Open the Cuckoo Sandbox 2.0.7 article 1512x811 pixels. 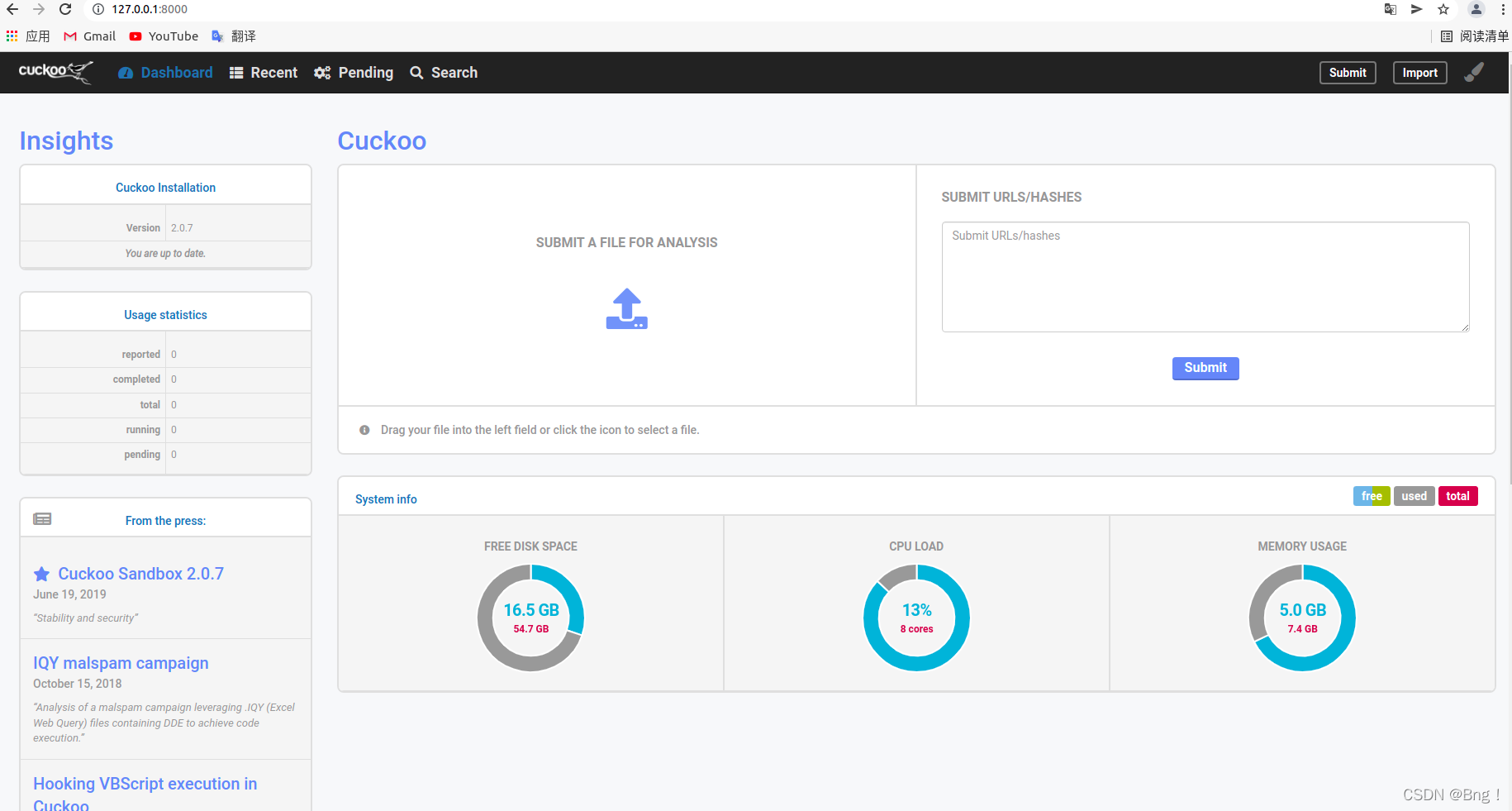point(140,574)
